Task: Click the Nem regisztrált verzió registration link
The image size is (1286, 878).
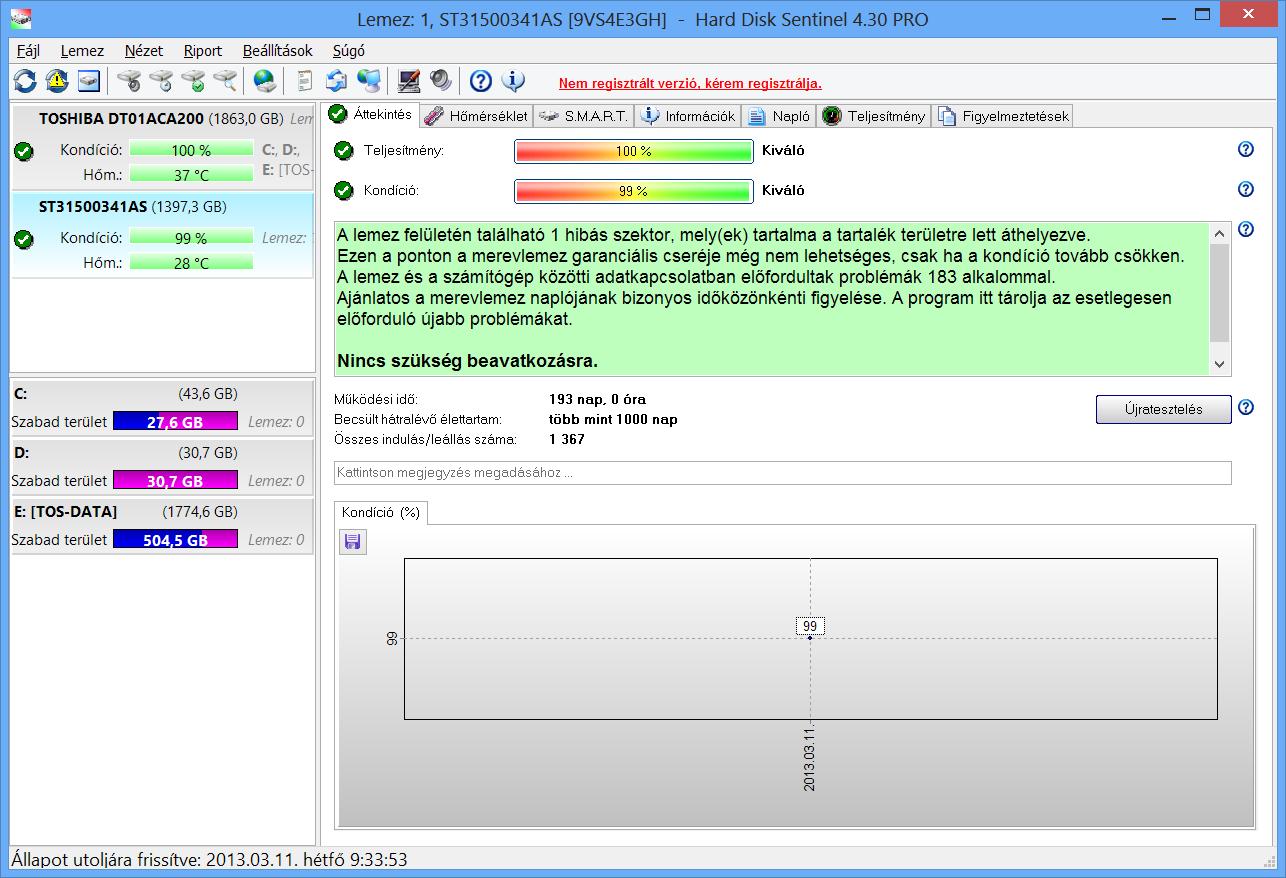Action: point(690,83)
